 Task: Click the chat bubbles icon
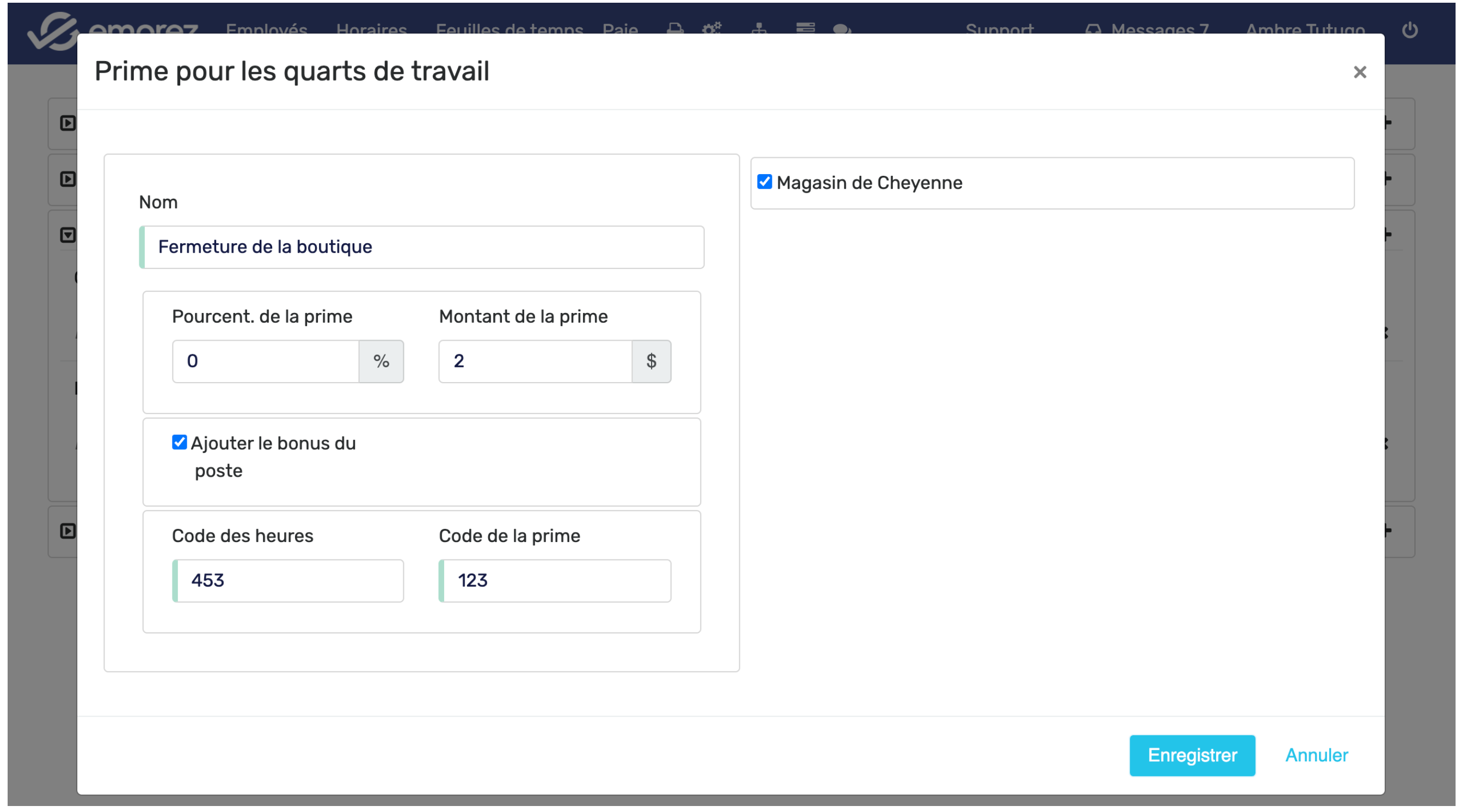(x=842, y=28)
